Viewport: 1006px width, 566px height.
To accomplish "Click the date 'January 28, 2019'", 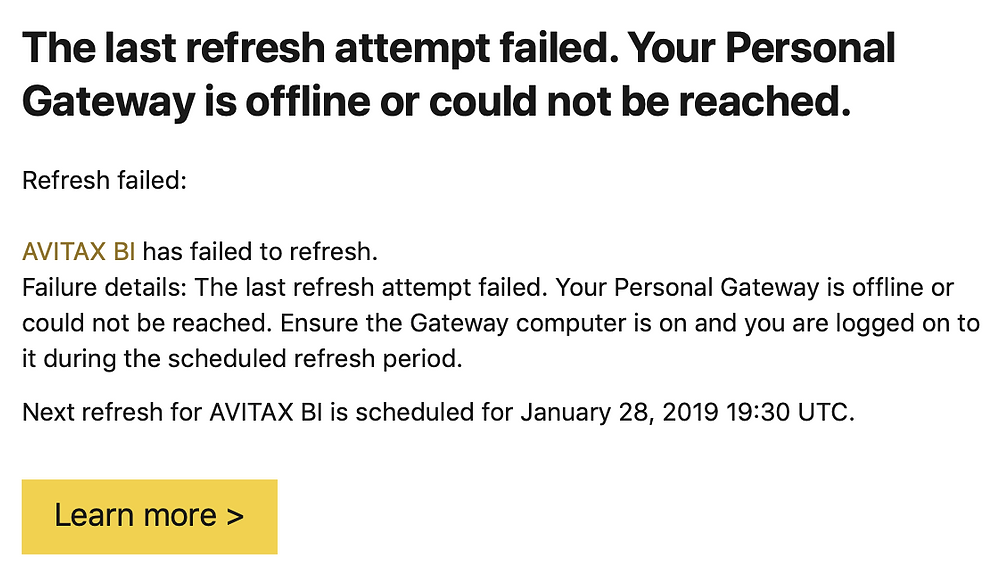I will [x=619, y=412].
